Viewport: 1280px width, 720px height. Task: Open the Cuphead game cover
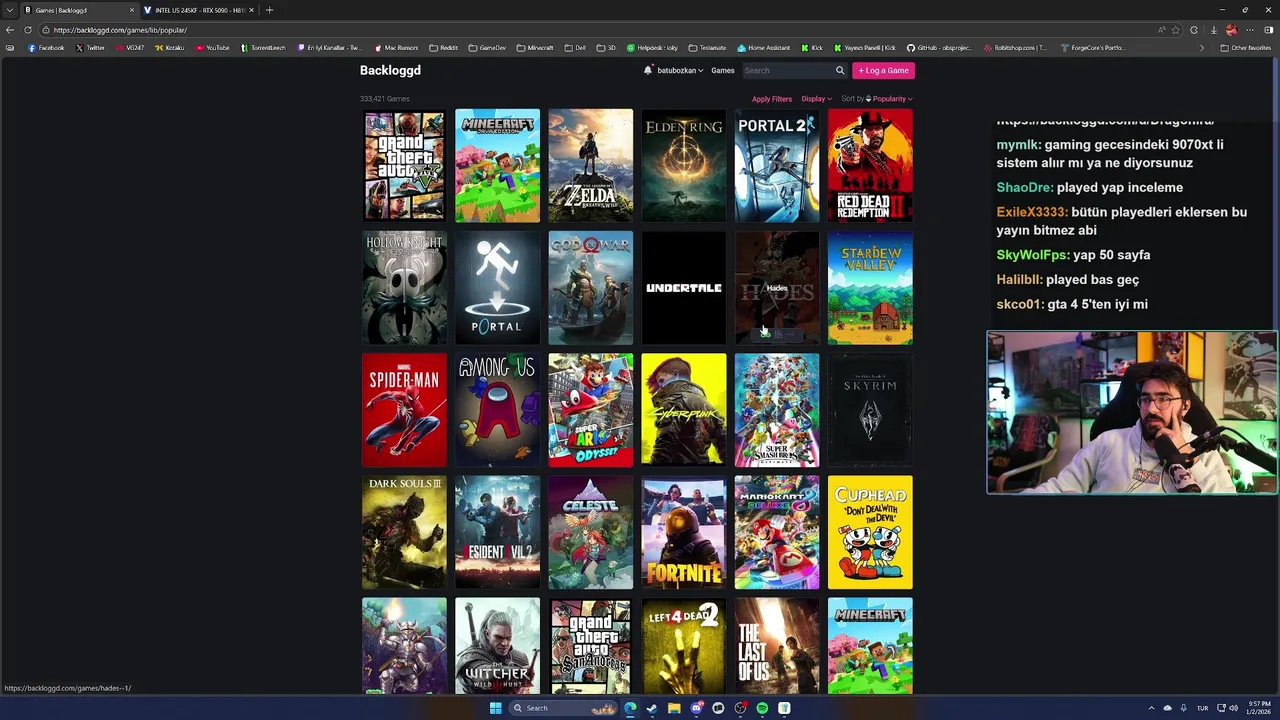pyautogui.click(x=870, y=532)
